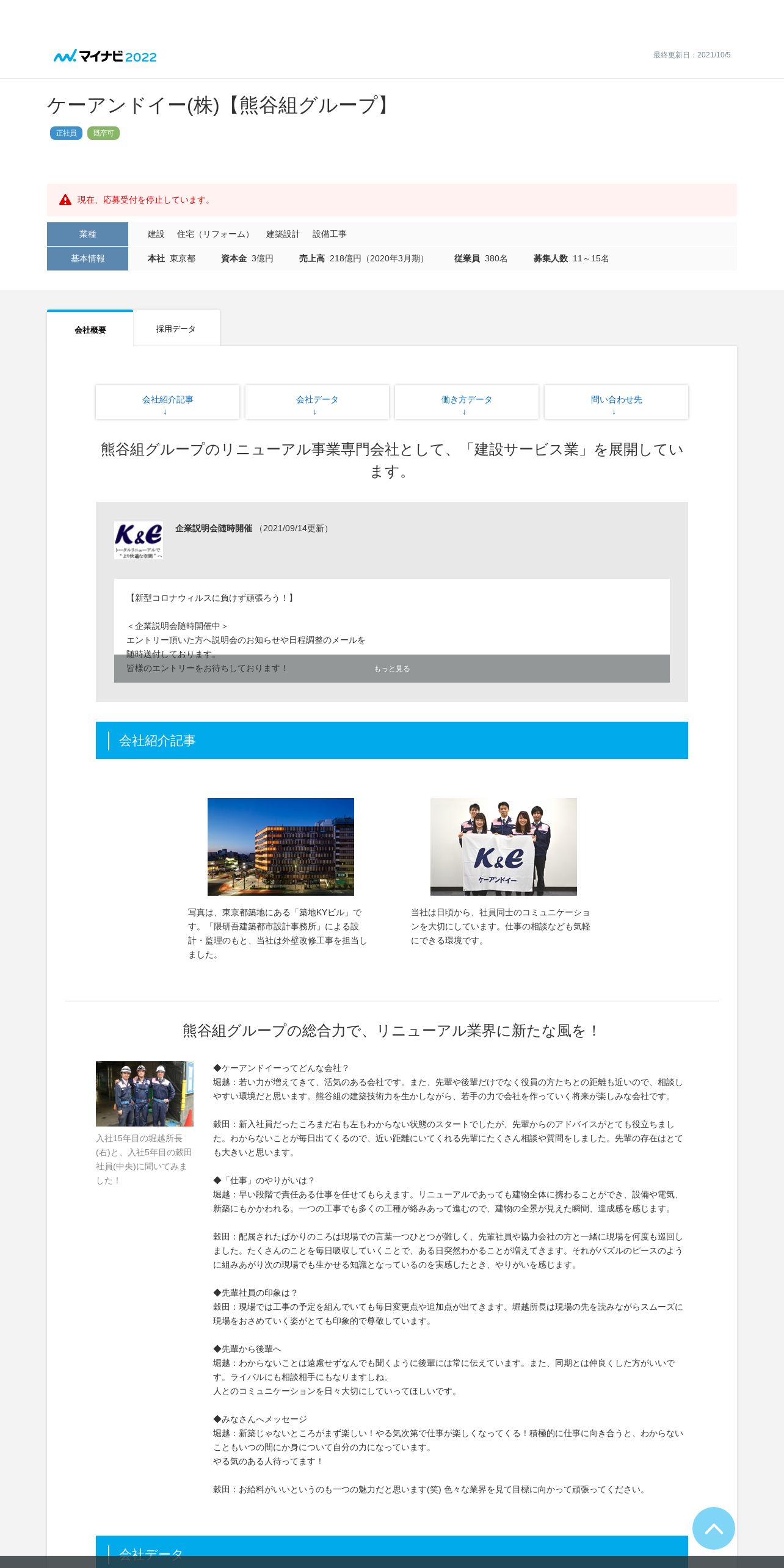The height and width of the screenshot is (1568, 784).
Task: Click the 【新型コロナウィルスに負けず頑張ろう！】 line
Action: pos(212,598)
